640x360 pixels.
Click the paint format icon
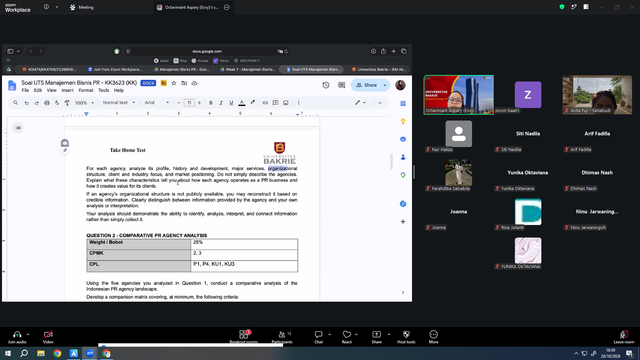click(67, 103)
